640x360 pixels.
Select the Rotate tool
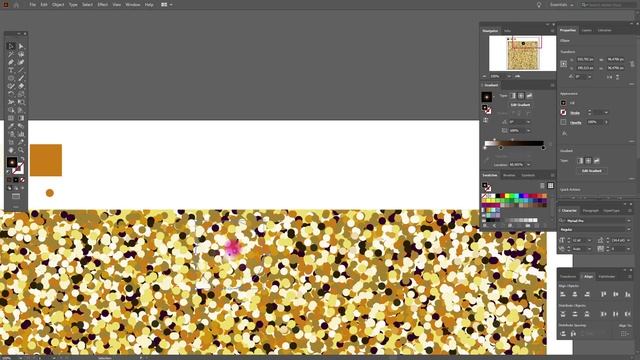point(11,94)
